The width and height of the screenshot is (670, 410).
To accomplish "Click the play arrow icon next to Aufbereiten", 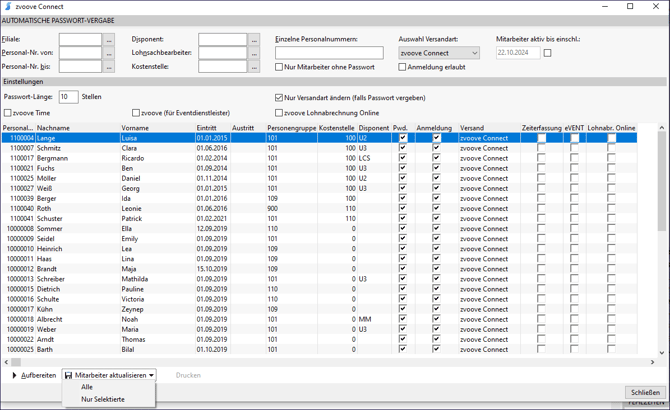I will pyautogui.click(x=14, y=375).
